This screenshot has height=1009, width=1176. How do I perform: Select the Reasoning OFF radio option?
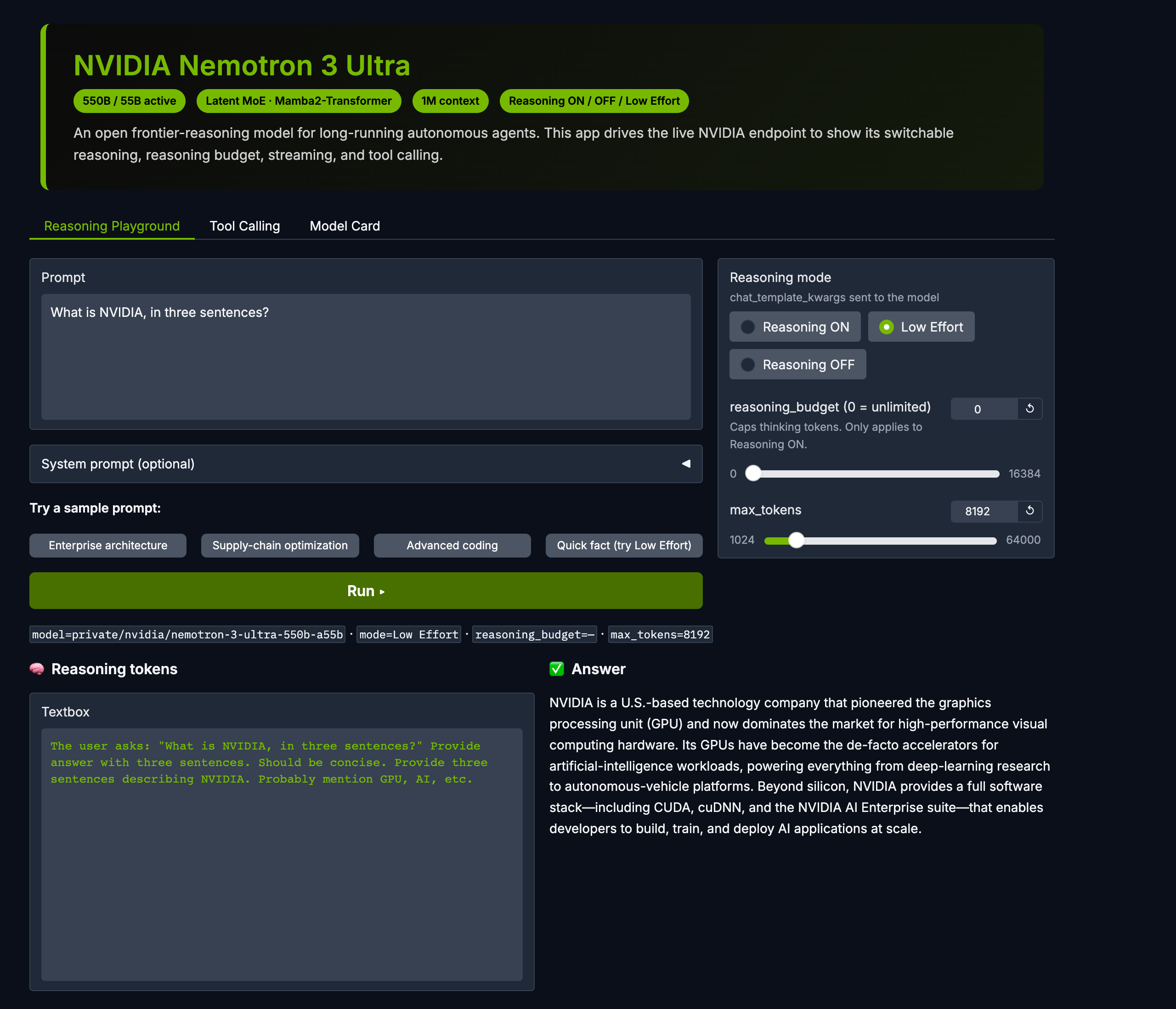tap(797, 364)
